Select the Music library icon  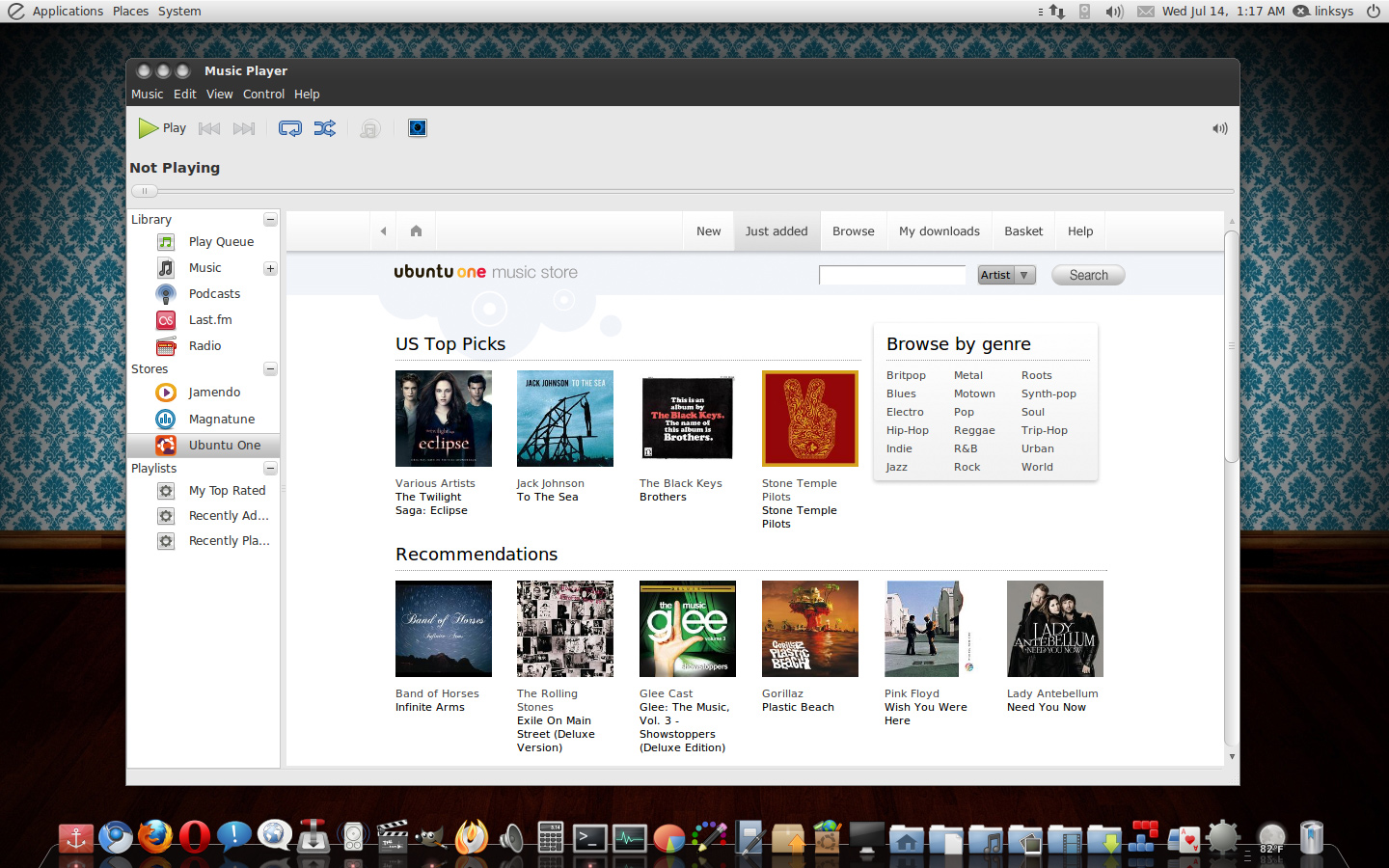166,268
